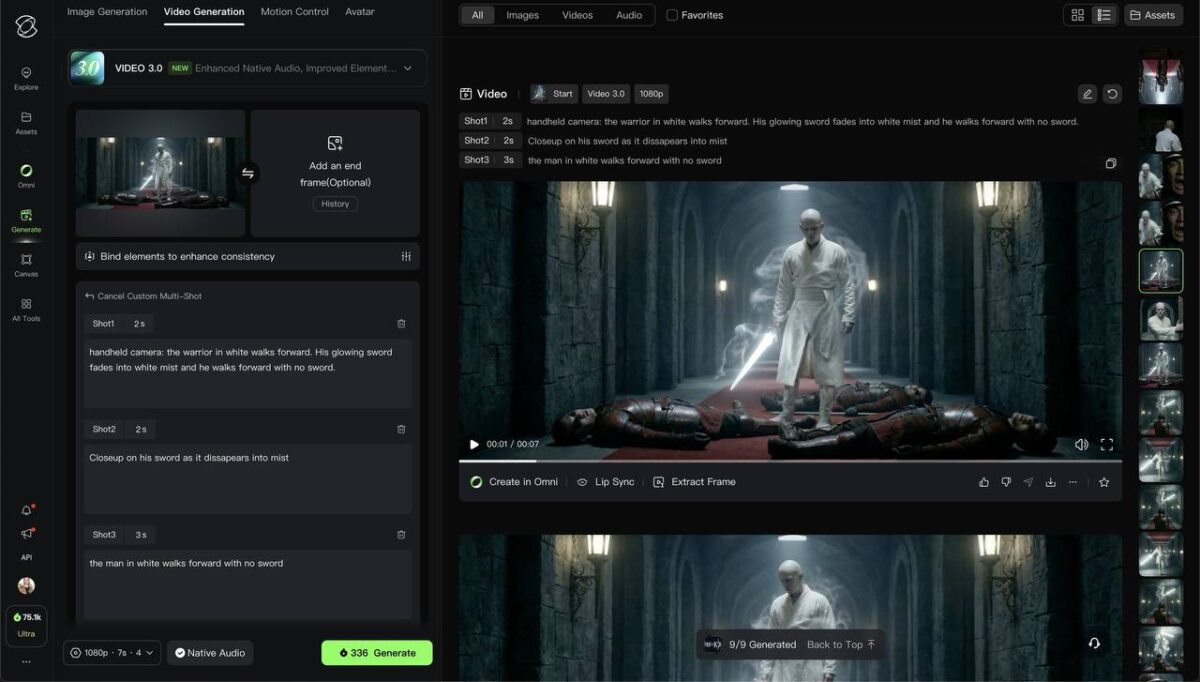
Task: Click the Back to Top link
Action: (841, 645)
